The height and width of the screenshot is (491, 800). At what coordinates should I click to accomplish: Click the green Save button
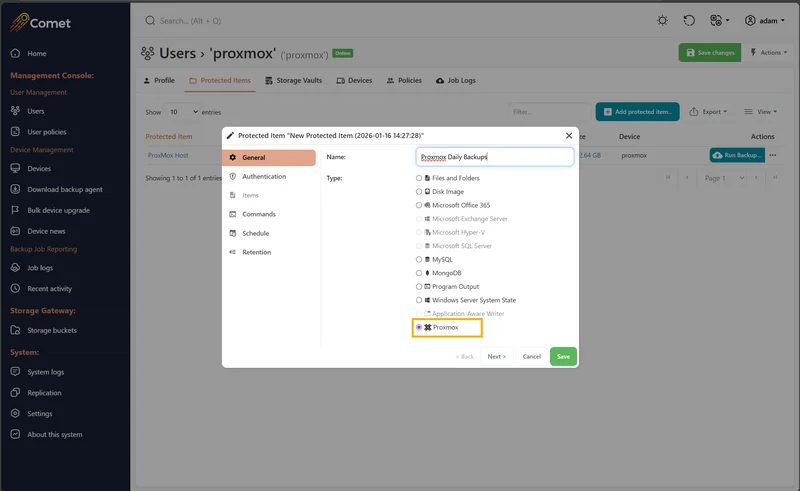pyautogui.click(x=563, y=356)
